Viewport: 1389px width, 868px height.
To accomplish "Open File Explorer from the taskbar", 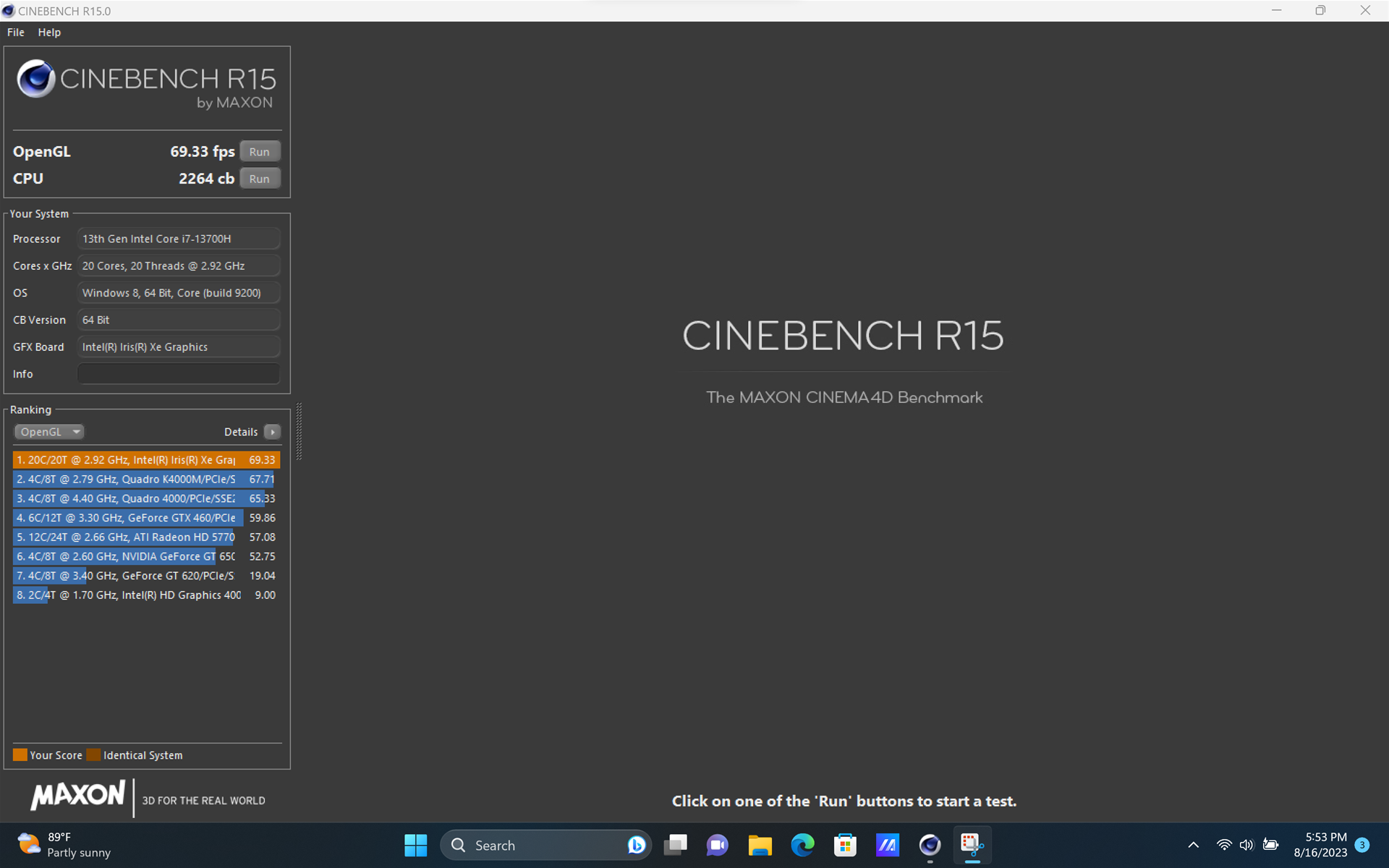I will [x=760, y=845].
